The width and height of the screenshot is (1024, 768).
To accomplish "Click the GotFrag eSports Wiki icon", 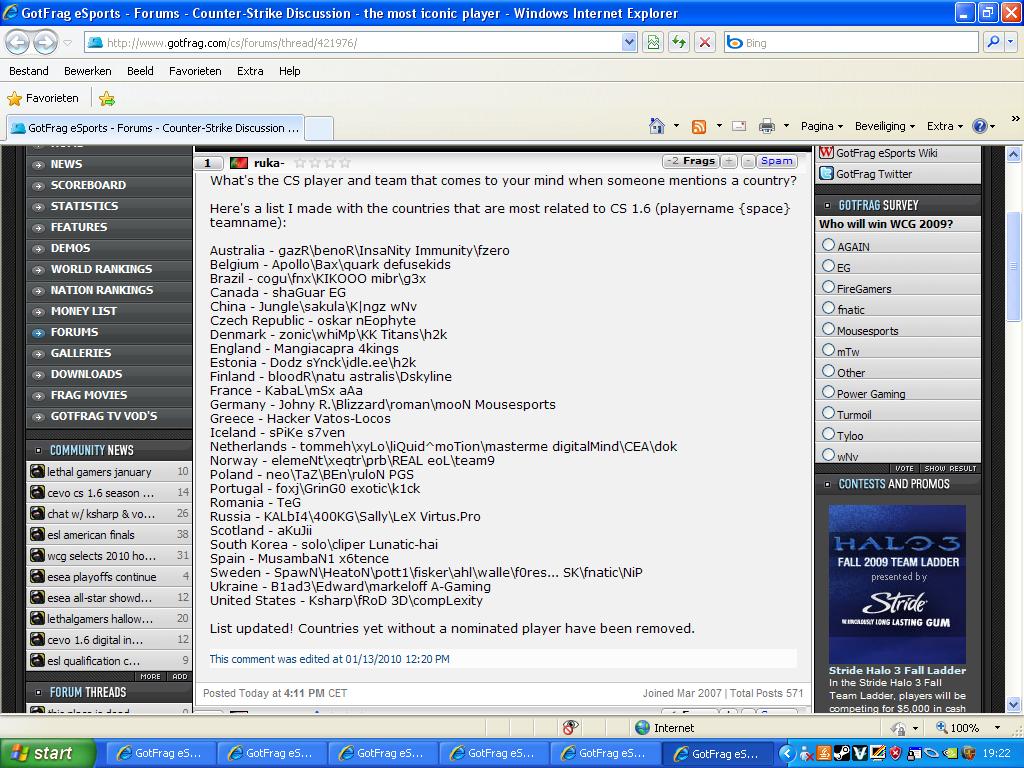I will (826, 153).
